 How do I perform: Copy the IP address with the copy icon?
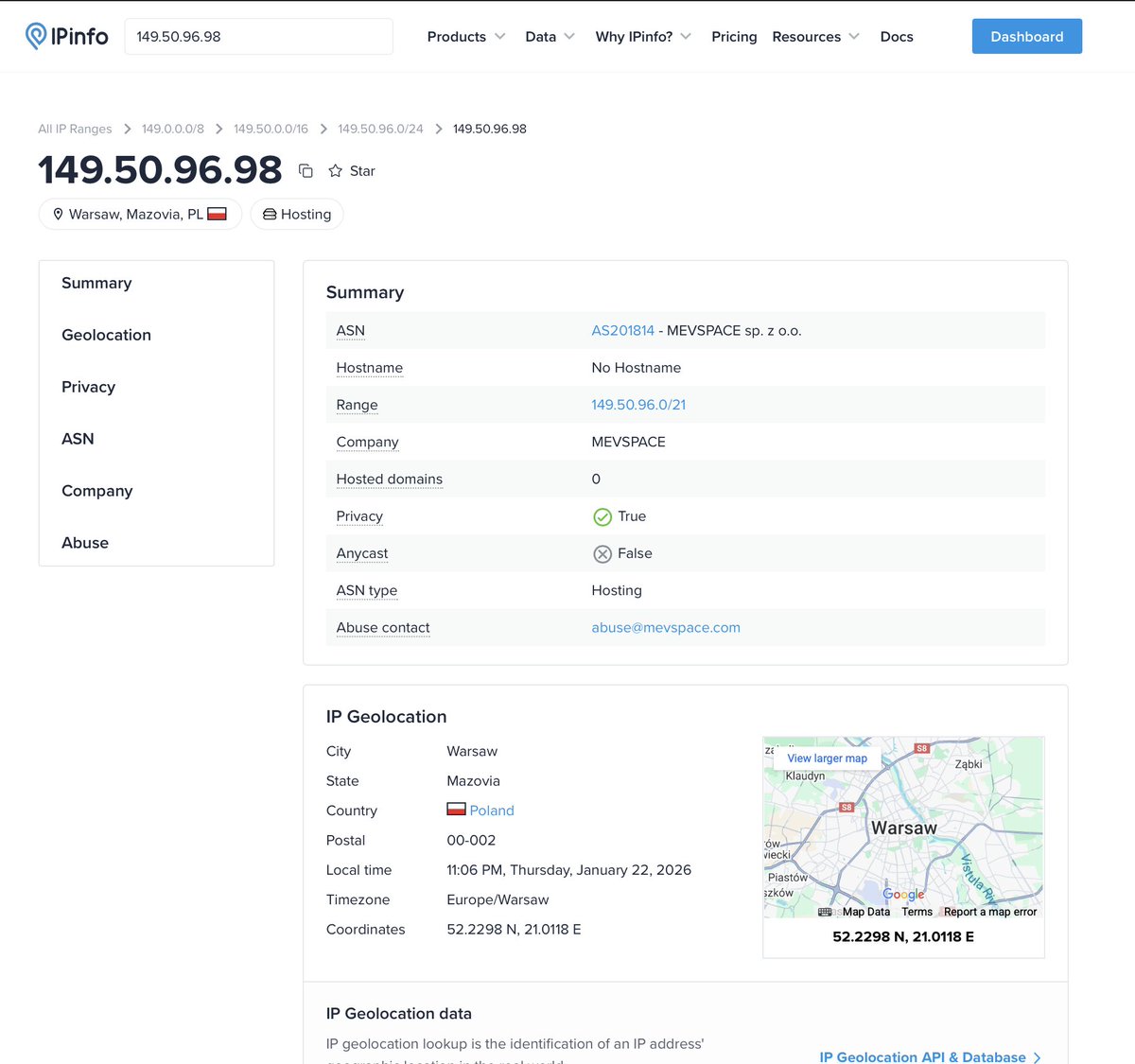point(306,171)
